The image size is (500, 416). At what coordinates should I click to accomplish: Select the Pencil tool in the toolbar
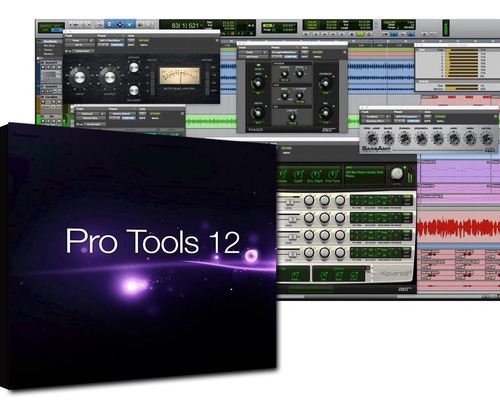point(149,24)
